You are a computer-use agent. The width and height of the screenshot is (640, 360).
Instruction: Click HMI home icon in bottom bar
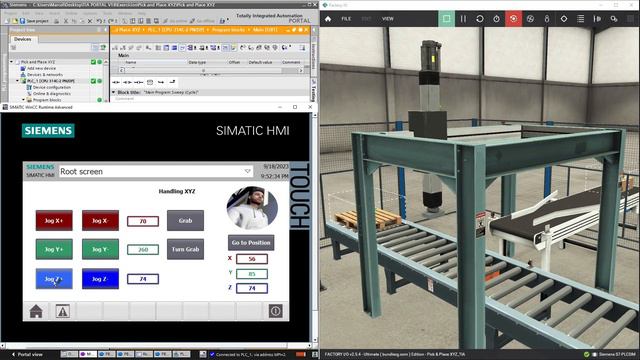point(36,311)
